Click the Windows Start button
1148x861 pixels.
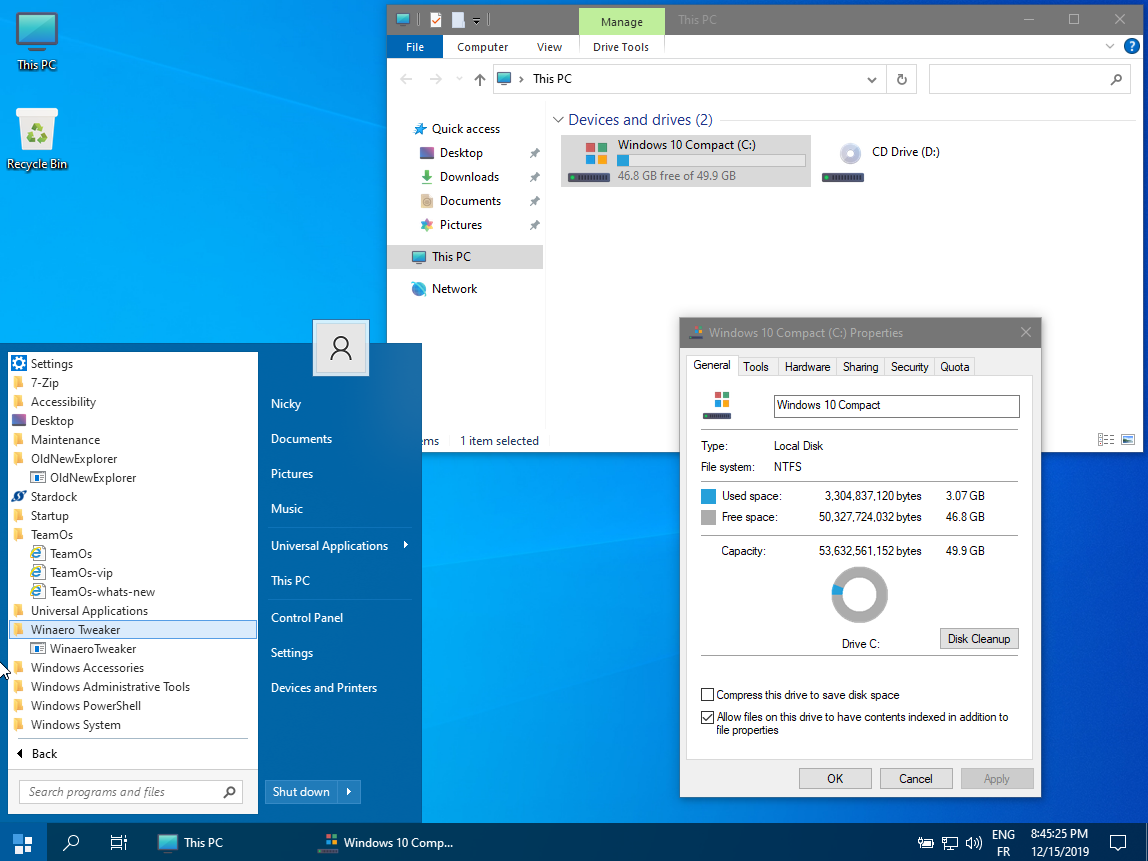click(x=23, y=843)
